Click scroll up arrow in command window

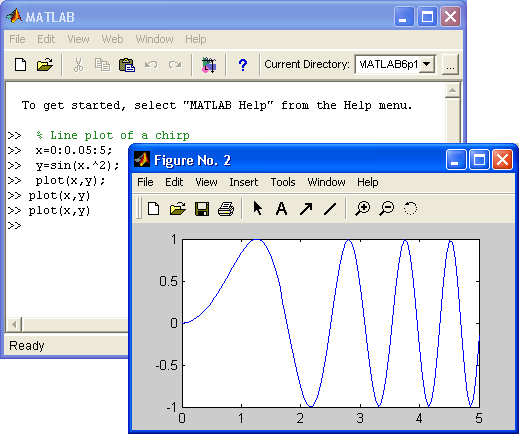click(x=453, y=90)
